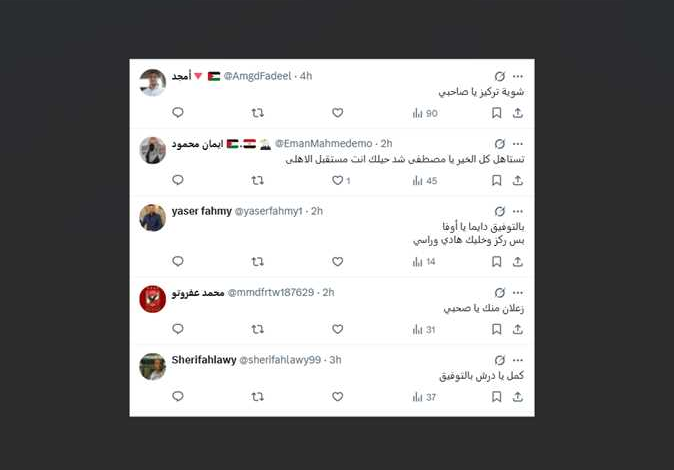Open more menu on @mmdfrtw187629 tweet
The image size is (674, 470).
[x=518, y=293]
